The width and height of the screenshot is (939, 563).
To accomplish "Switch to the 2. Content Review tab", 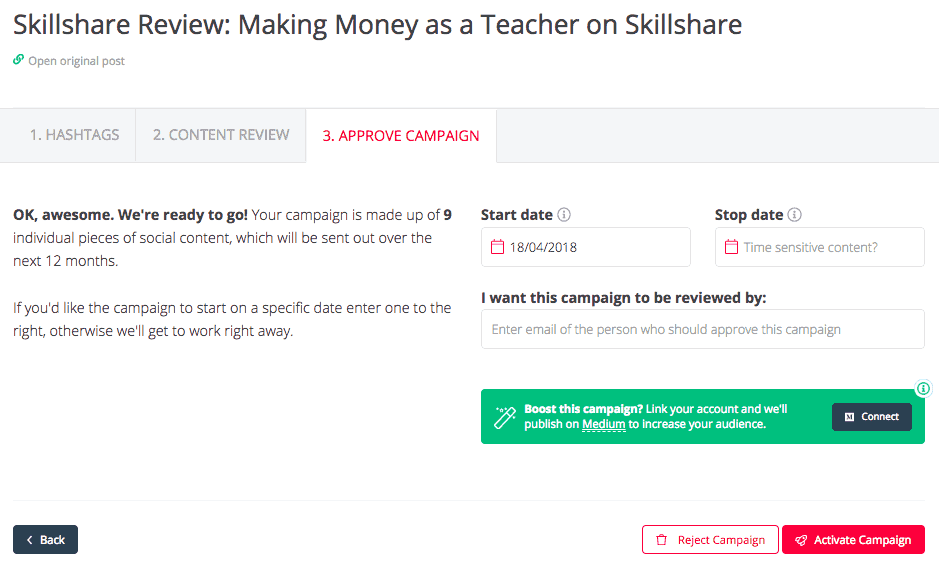I will click(x=221, y=135).
